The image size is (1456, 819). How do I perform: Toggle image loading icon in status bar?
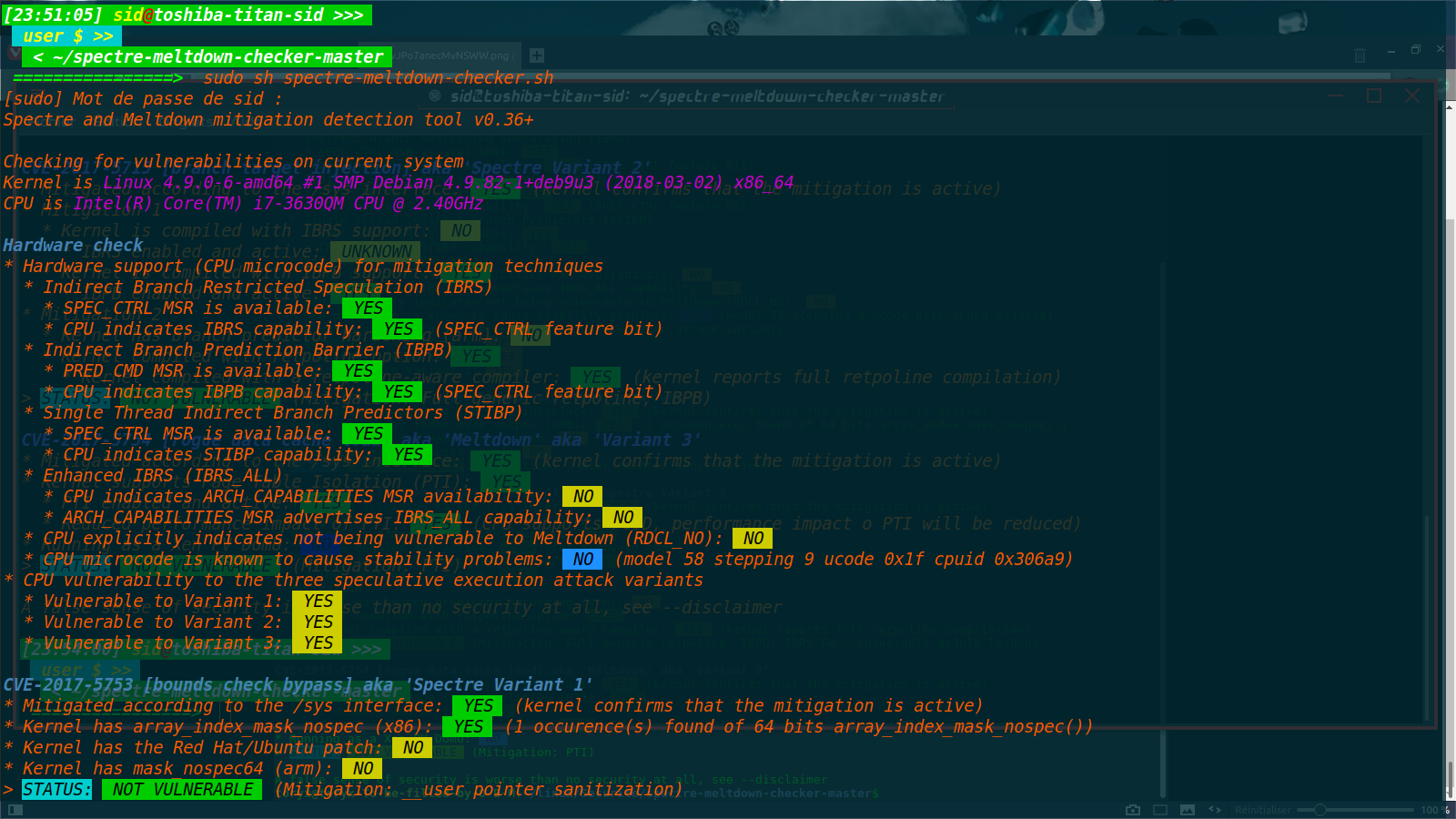1188,810
